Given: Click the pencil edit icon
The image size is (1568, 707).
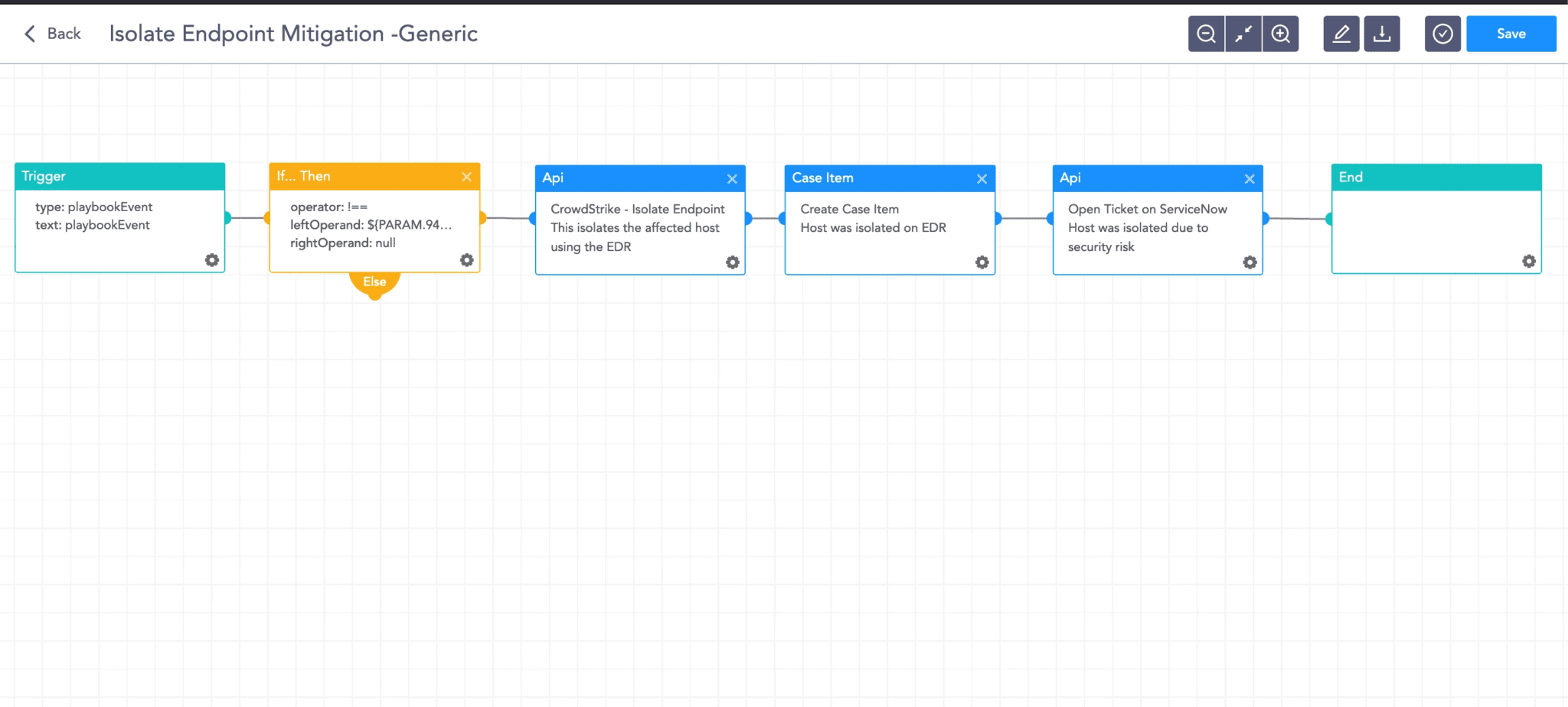Looking at the screenshot, I should (x=1341, y=34).
